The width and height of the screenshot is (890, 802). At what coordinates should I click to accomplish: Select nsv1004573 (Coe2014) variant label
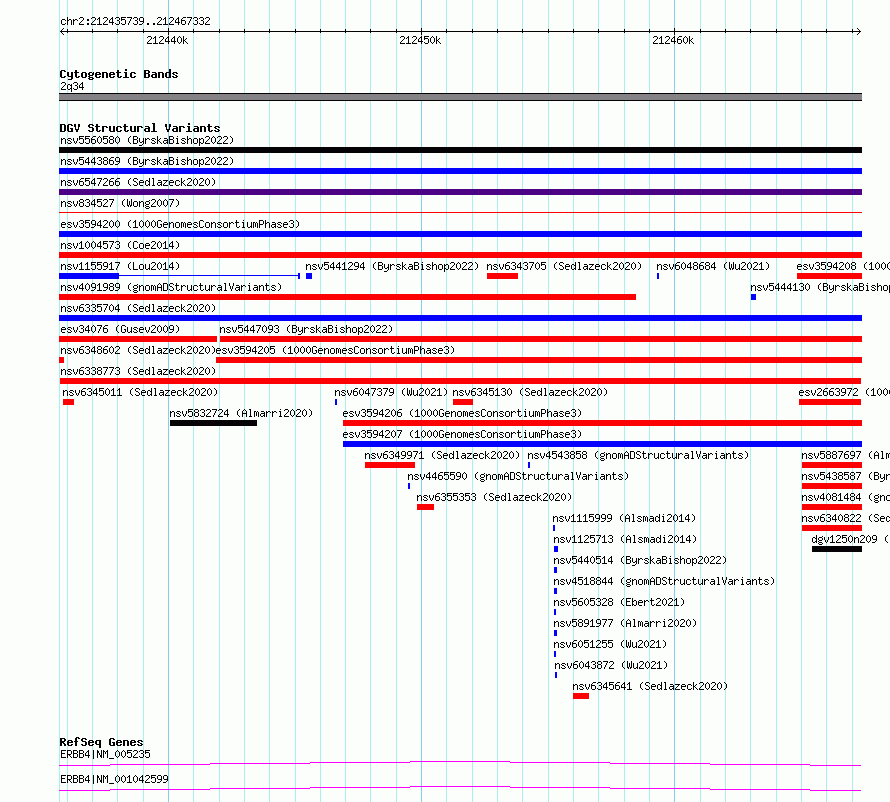[x=120, y=245]
